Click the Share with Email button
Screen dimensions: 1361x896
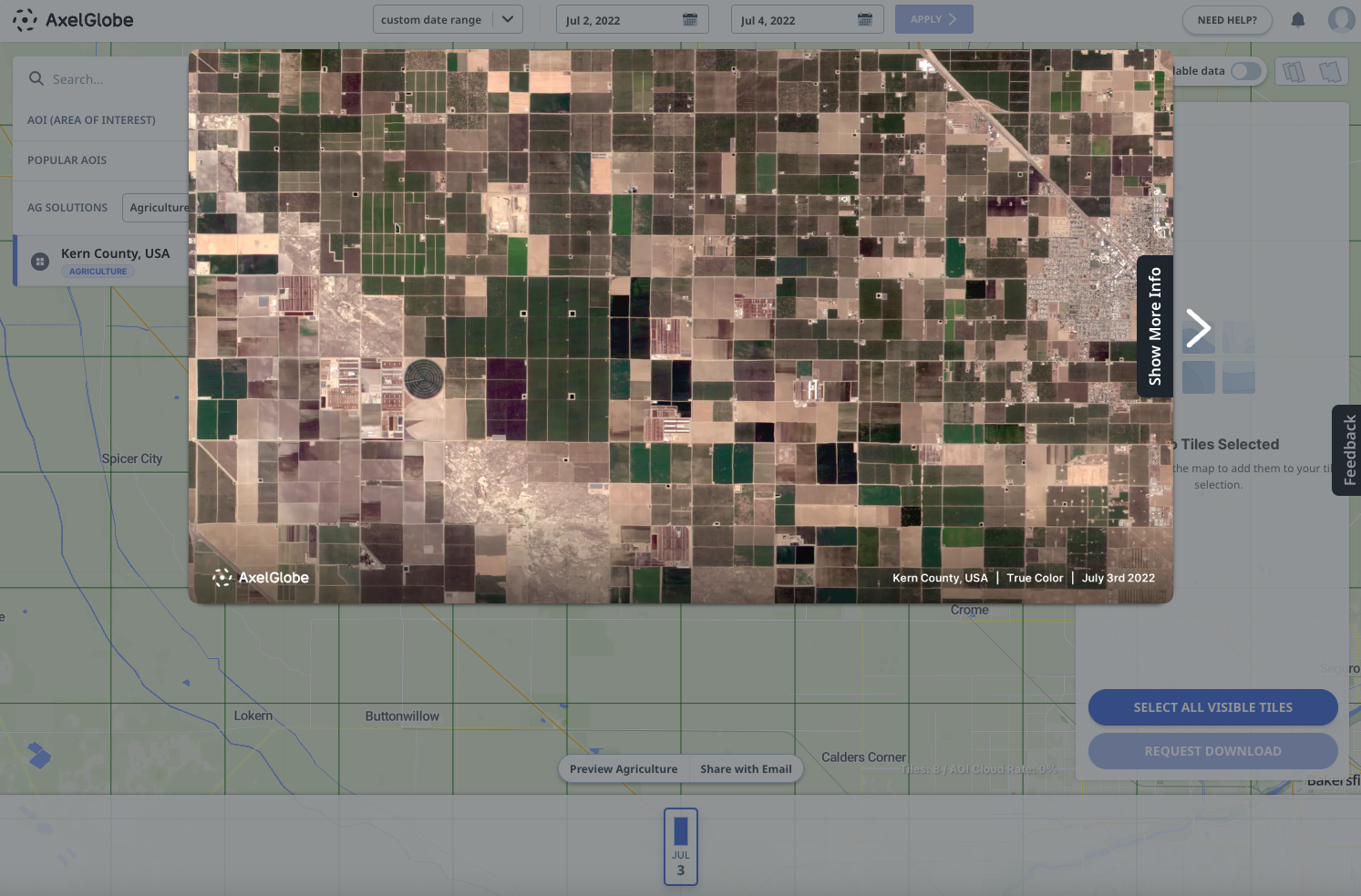coord(746,769)
